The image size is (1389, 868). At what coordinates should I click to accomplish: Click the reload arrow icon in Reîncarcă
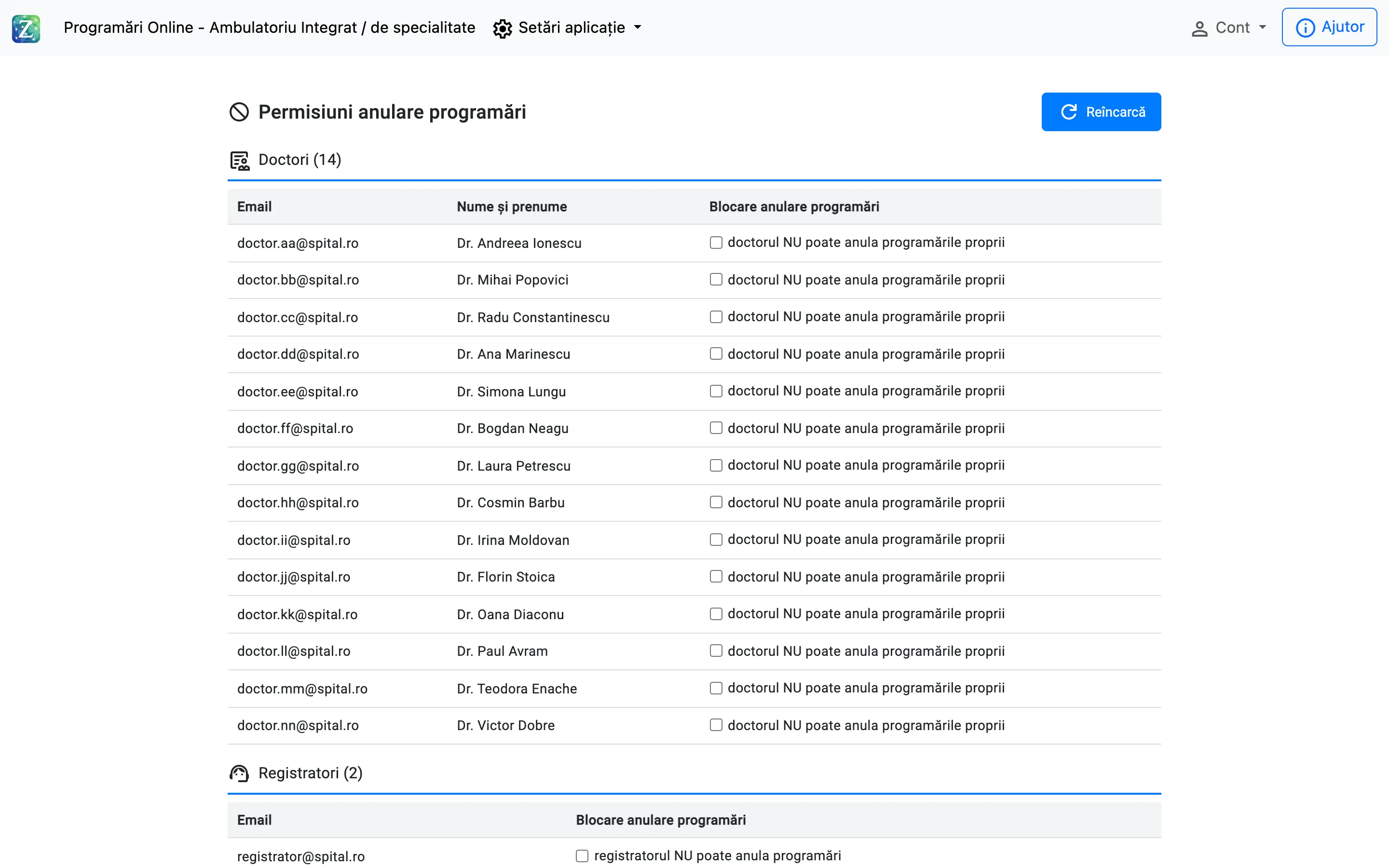pos(1068,112)
